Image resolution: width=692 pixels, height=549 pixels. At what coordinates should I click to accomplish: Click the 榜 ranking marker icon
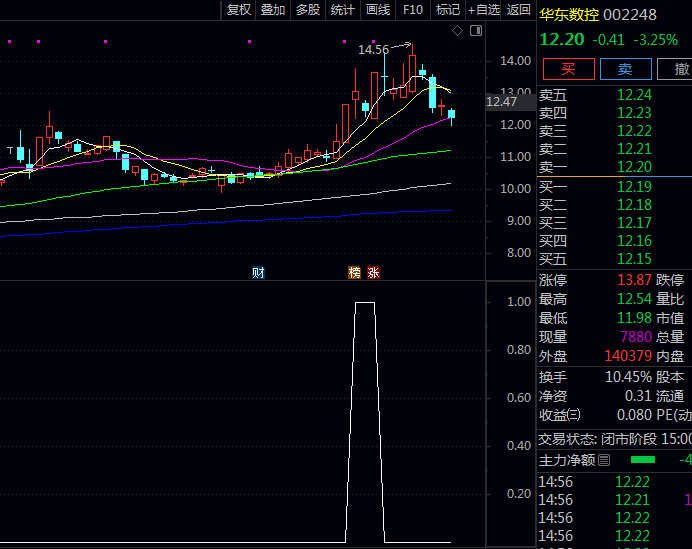tap(354, 272)
